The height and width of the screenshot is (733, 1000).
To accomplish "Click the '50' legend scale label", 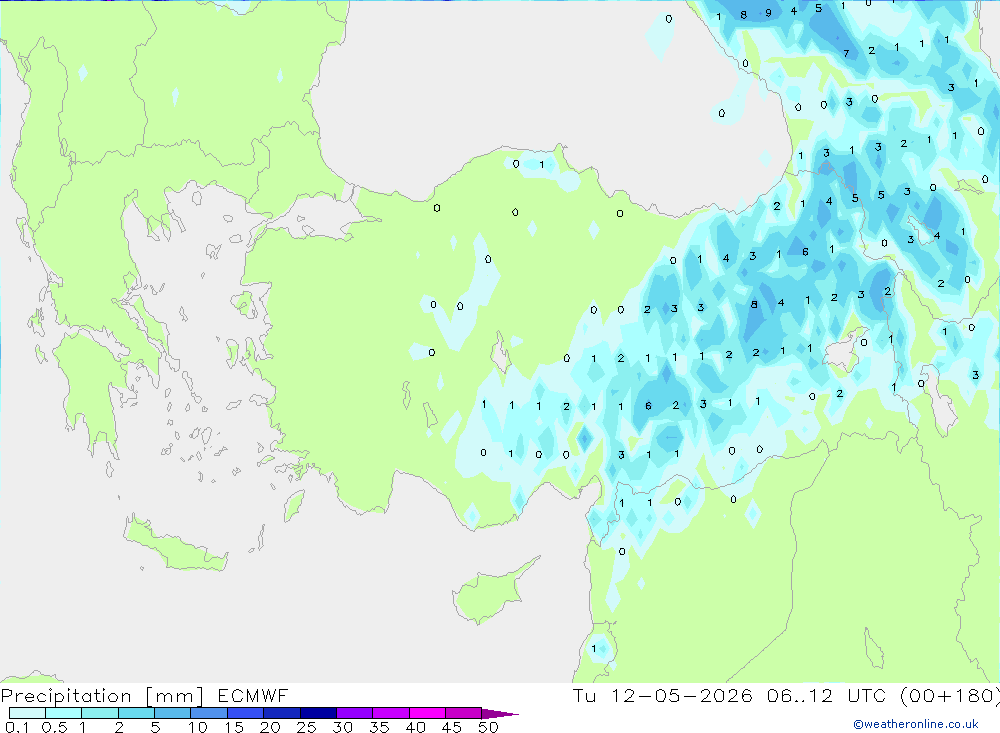I will (489, 727).
